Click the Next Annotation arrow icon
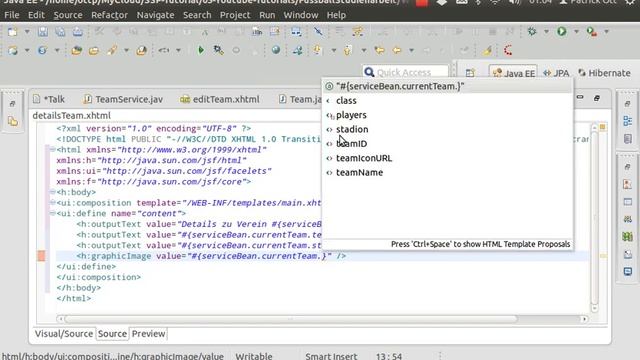This screenshot has height=360, width=640. 318,50
